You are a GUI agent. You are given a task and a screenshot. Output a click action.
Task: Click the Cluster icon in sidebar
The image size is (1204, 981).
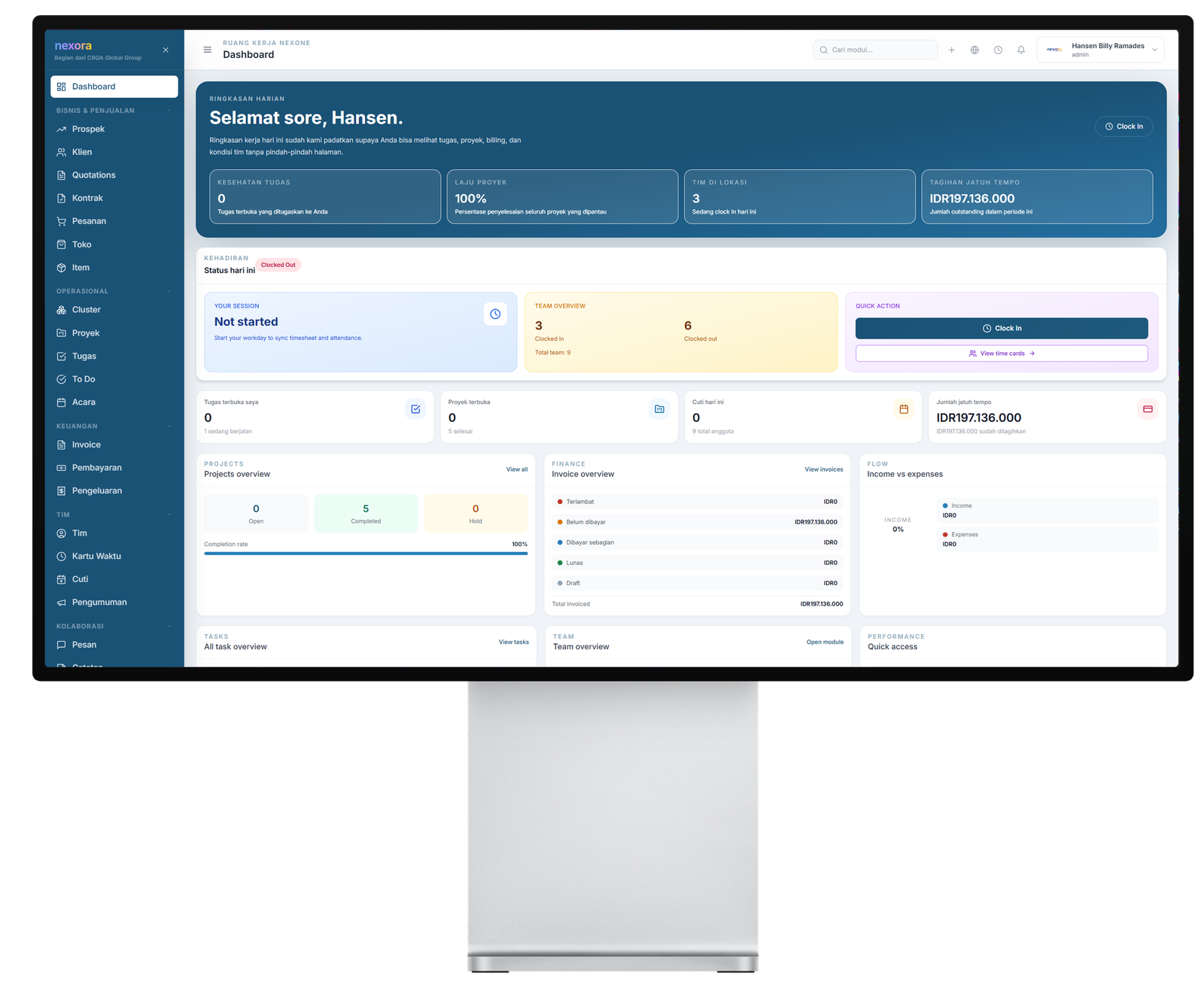[x=62, y=310]
